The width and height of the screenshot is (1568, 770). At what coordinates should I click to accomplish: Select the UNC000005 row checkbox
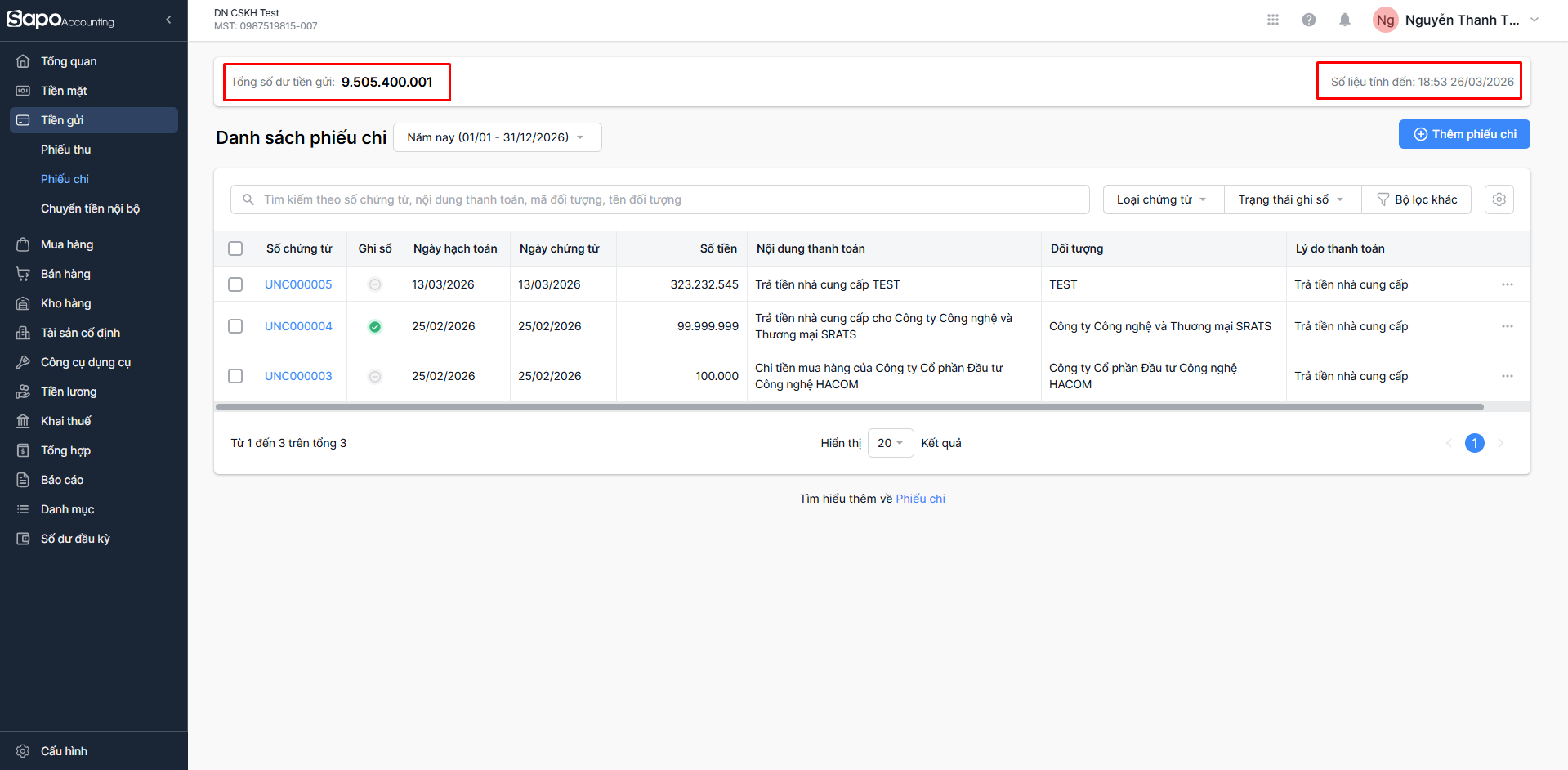pos(235,284)
